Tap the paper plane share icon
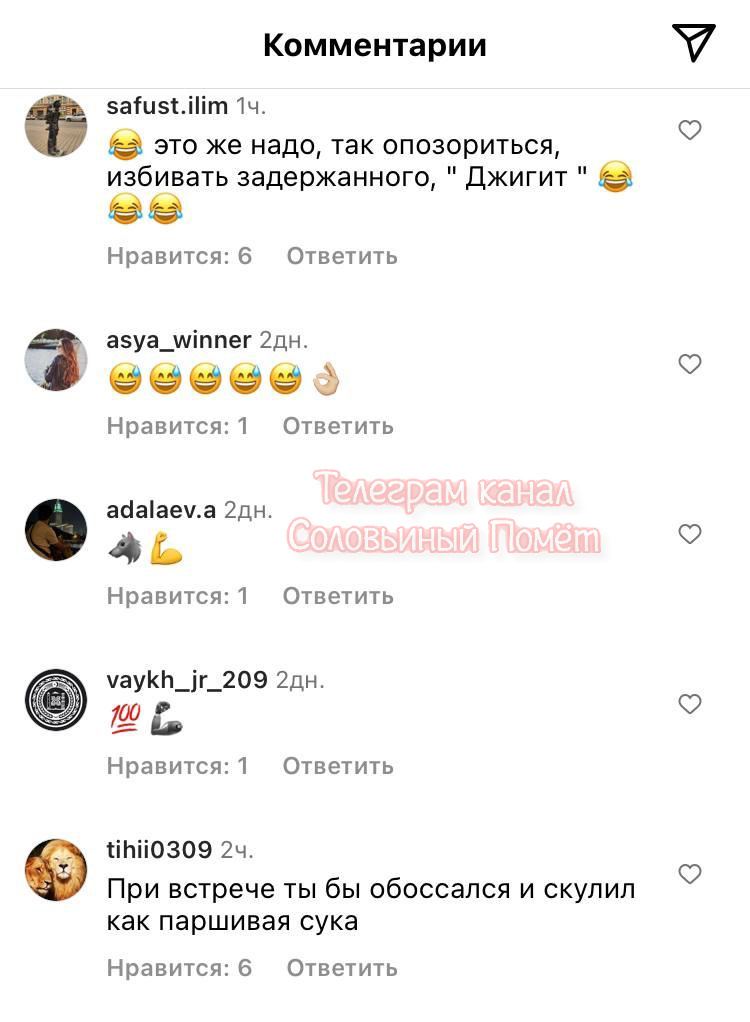Viewport: 750px width, 1022px height. tap(694, 43)
